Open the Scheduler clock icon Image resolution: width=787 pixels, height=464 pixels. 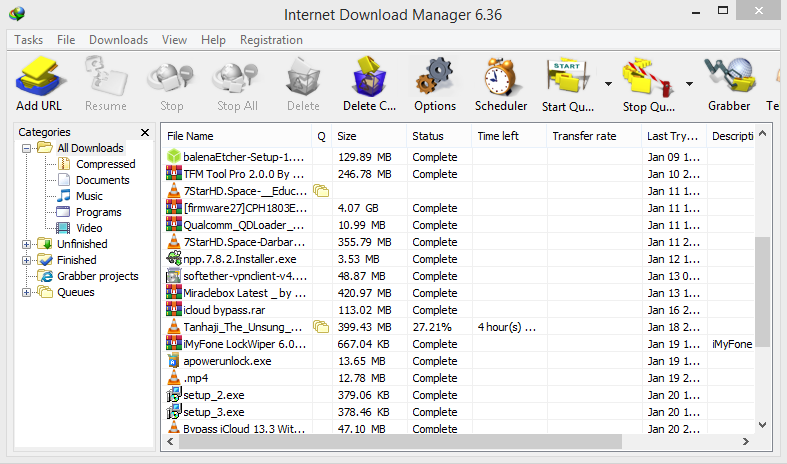(500, 77)
